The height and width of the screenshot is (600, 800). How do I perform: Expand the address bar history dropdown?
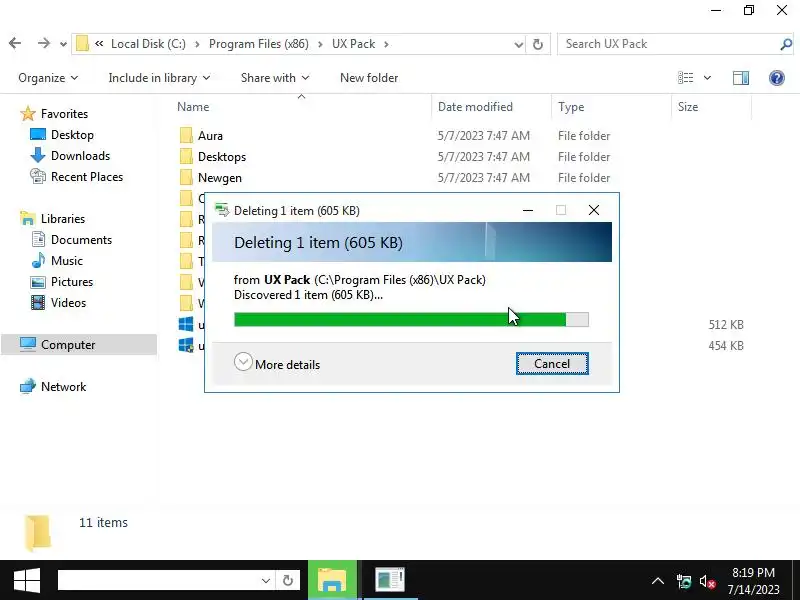[518, 45]
